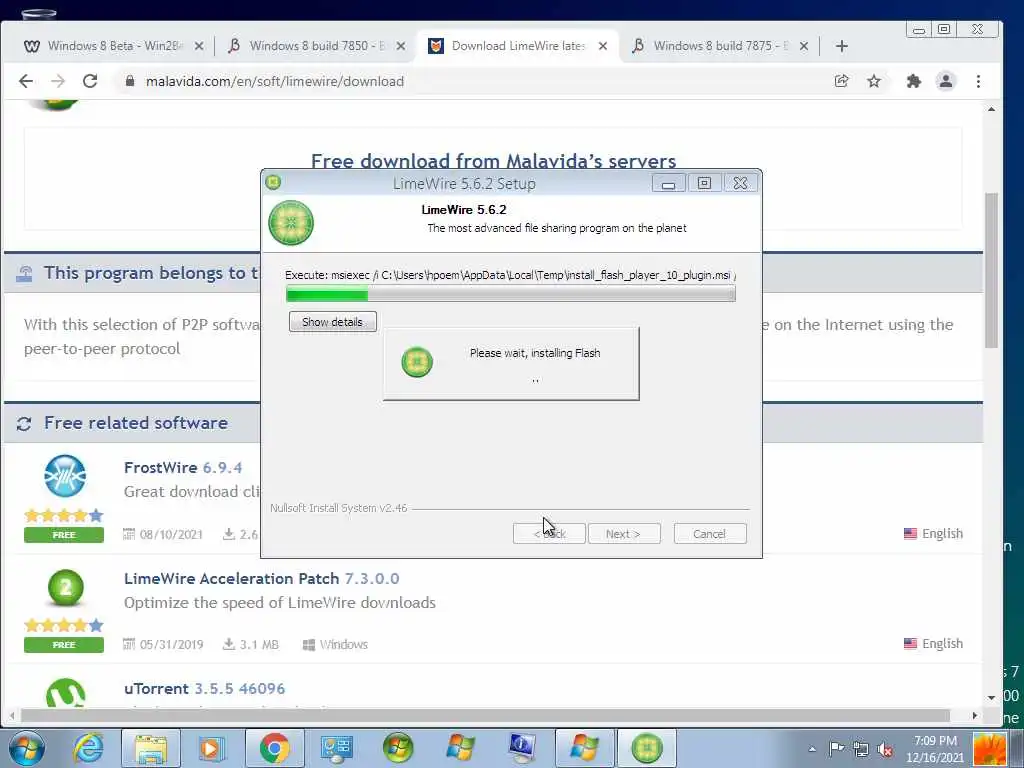
Task: Click FREE badge under Acceleration Patch
Action: coord(64,645)
